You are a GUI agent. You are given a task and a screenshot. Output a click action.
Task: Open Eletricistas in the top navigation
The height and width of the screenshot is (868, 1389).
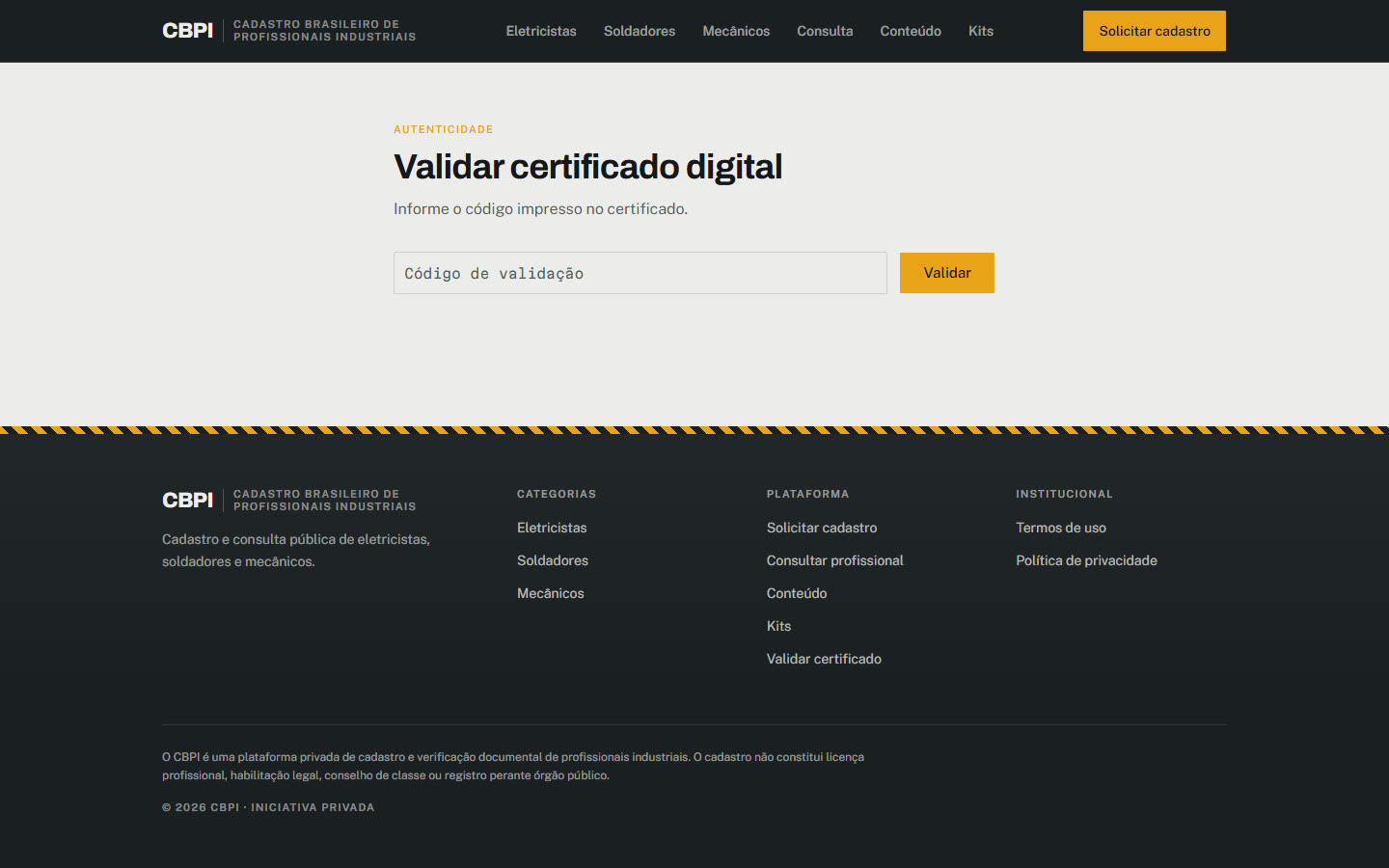pyautogui.click(x=541, y=31)
